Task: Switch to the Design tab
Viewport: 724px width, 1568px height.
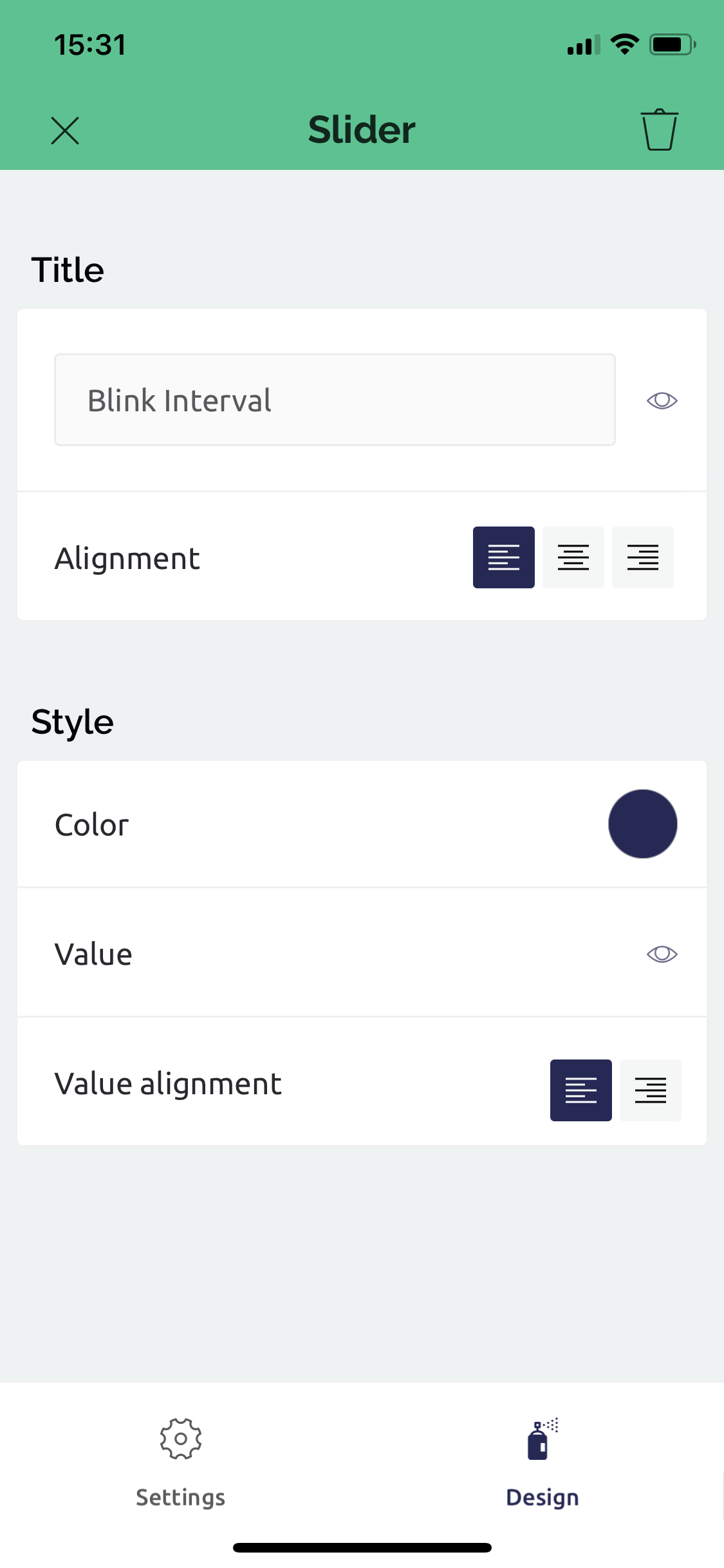Action: [x=543, y=1497]
